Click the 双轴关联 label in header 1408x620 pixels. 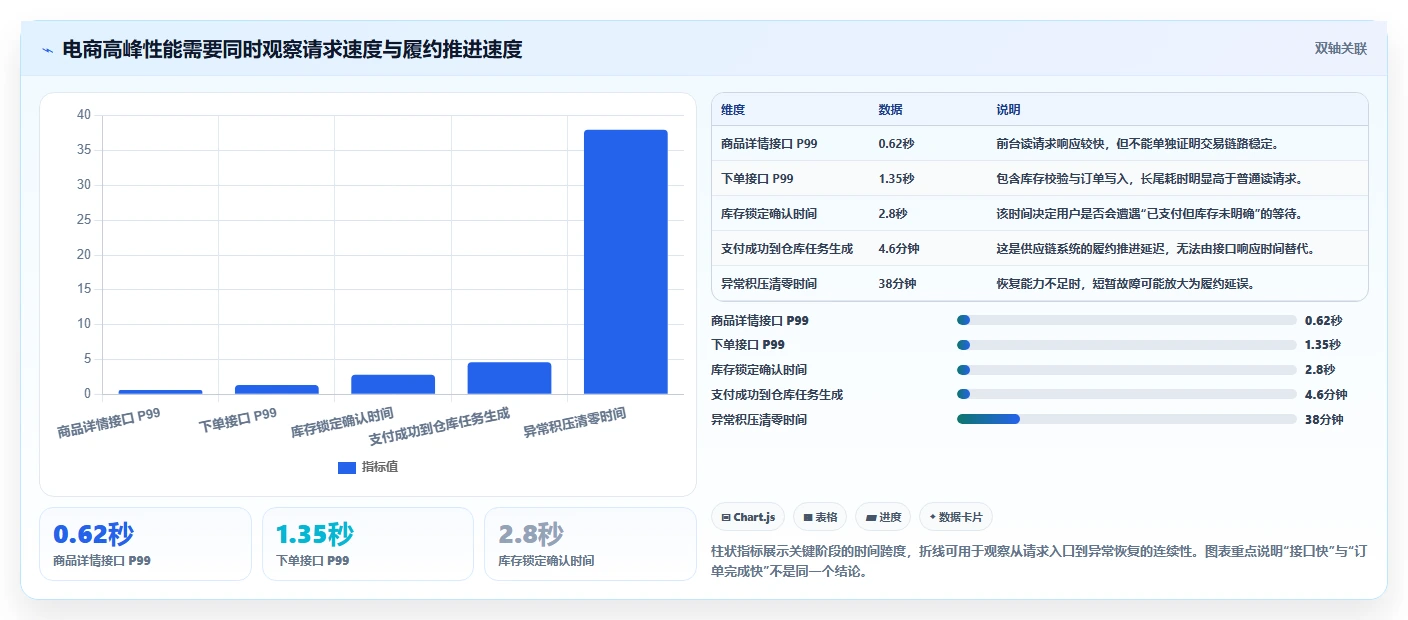[1340, 49]
